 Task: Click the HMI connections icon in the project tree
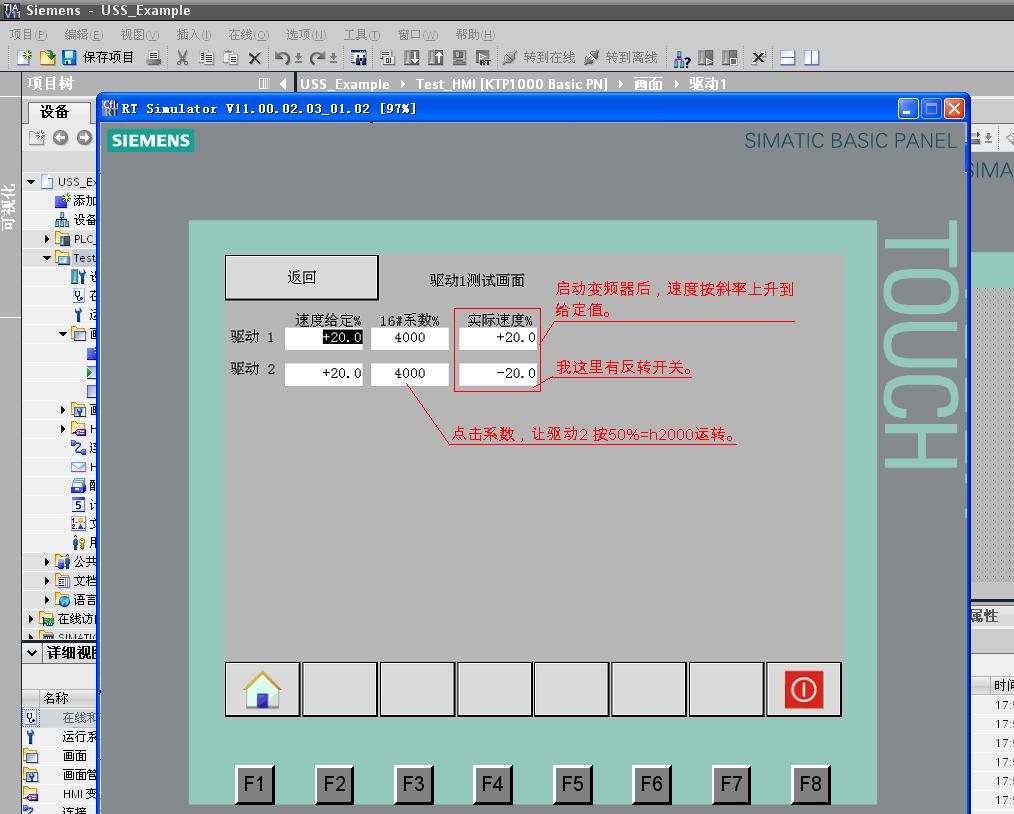point(78,447)
